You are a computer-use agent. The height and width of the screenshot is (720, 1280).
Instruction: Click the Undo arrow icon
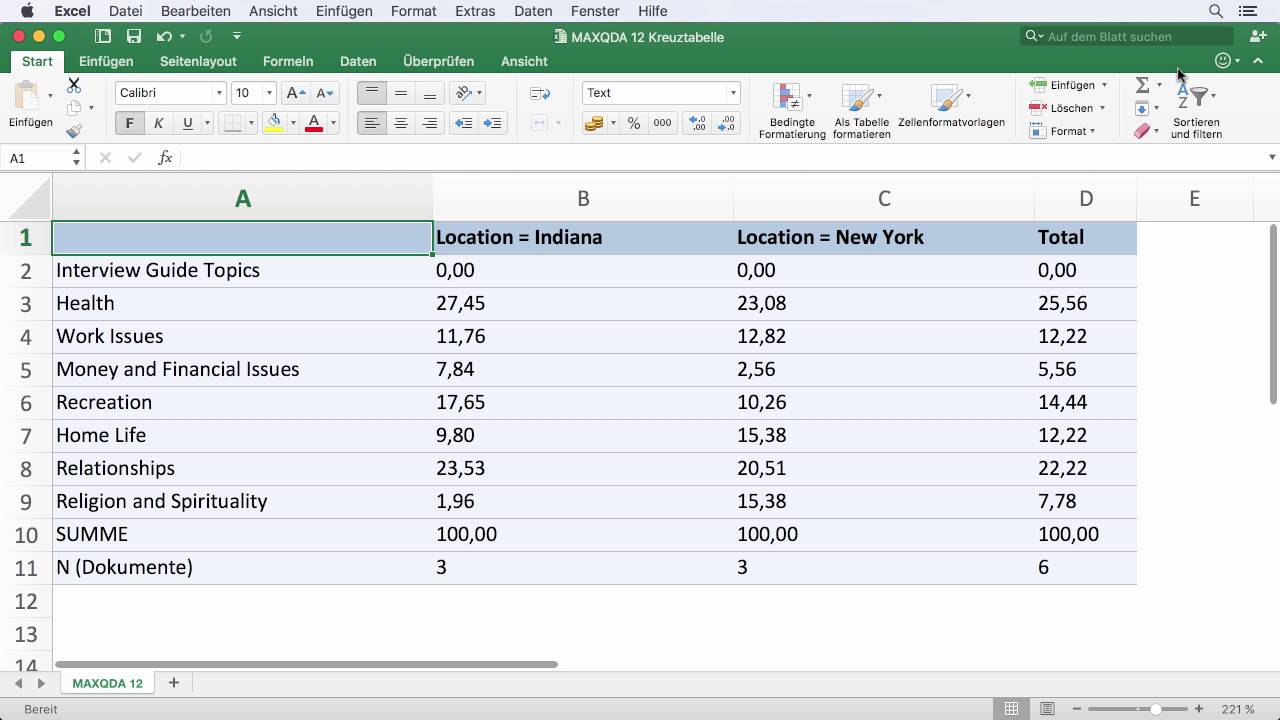point(164,36)
